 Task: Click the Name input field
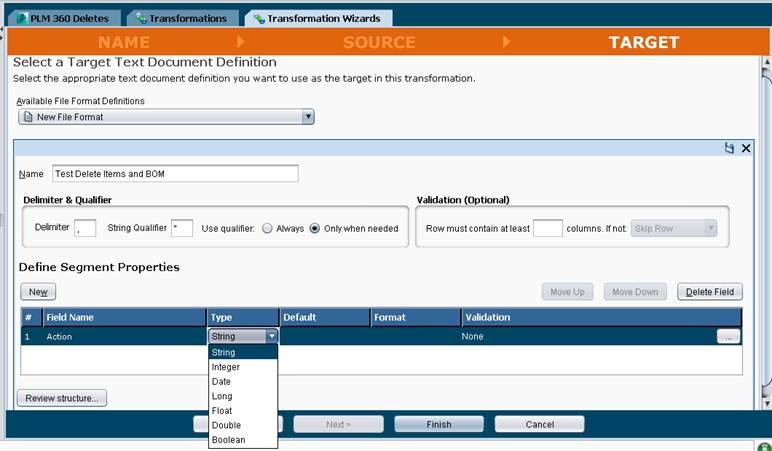[175, 174]
